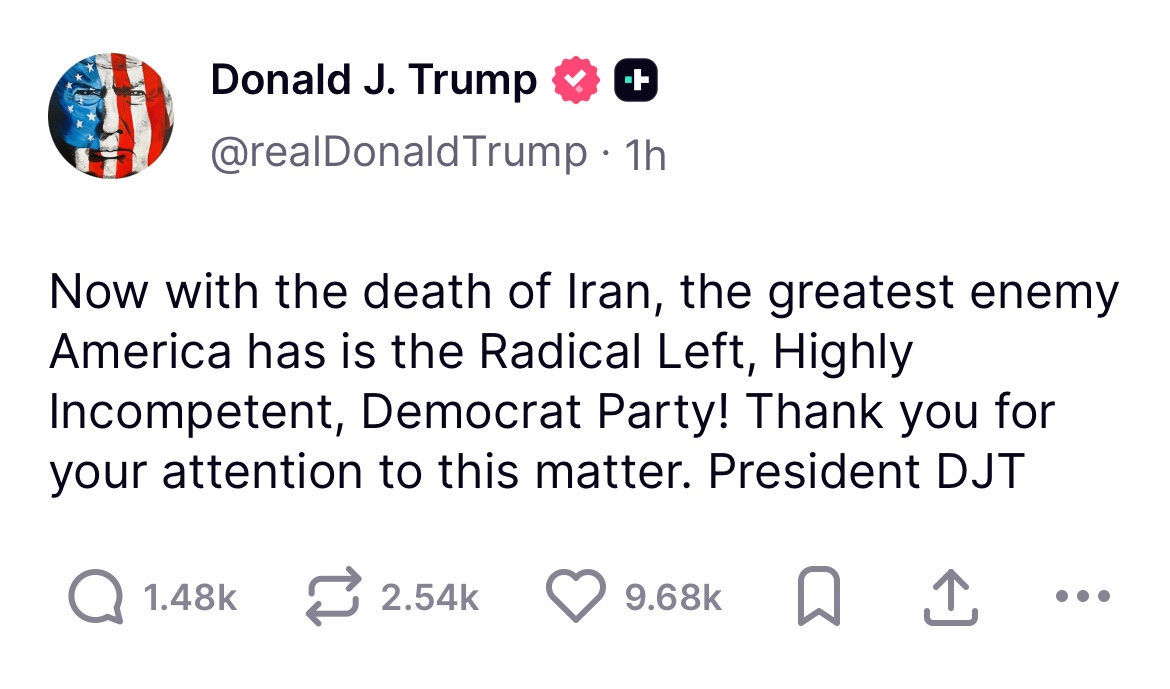Click the dark plus badge icon
The image size is (1170, 689).
click(635, 81)
